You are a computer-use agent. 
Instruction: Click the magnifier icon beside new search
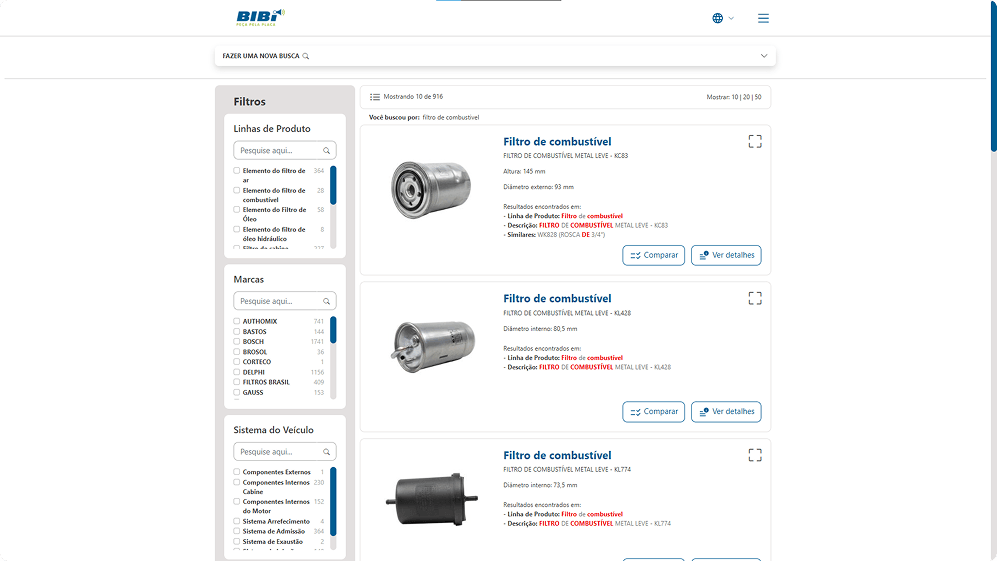tap(306, 56)
